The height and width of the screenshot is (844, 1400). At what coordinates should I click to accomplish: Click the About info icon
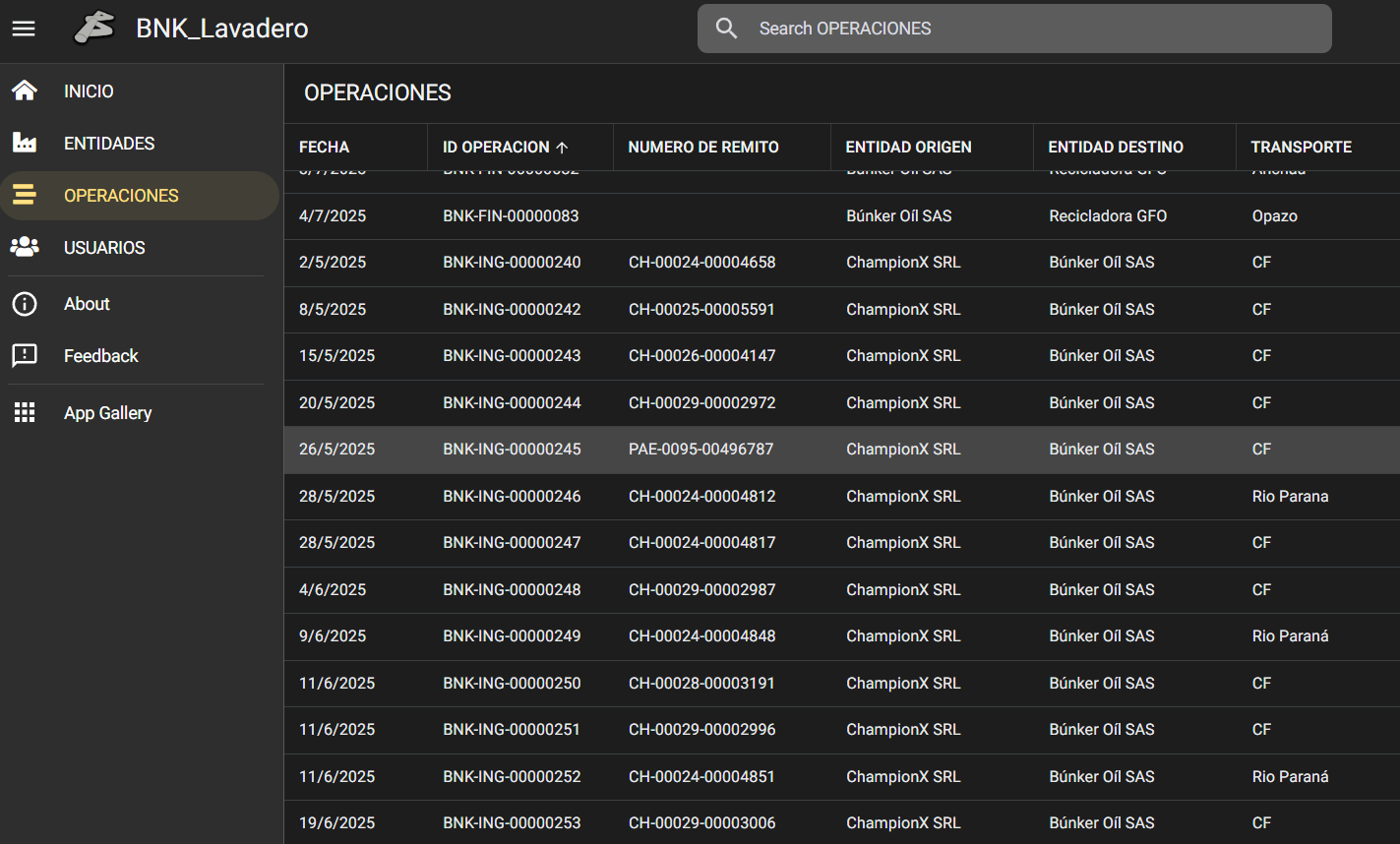tap(25, 304)
